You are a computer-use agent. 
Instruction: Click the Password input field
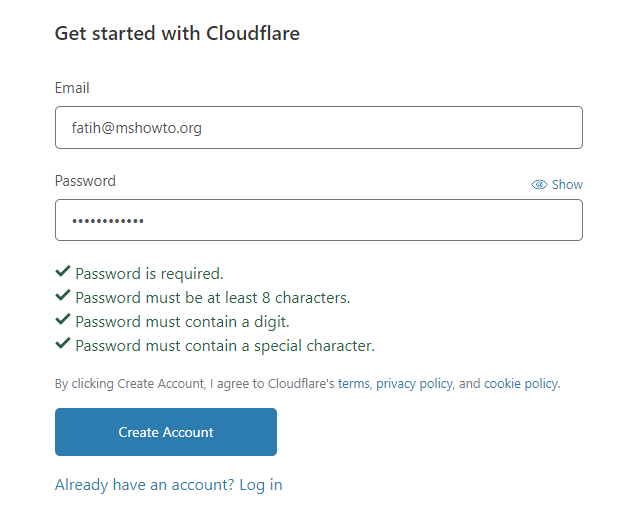(x=318, y=220)
